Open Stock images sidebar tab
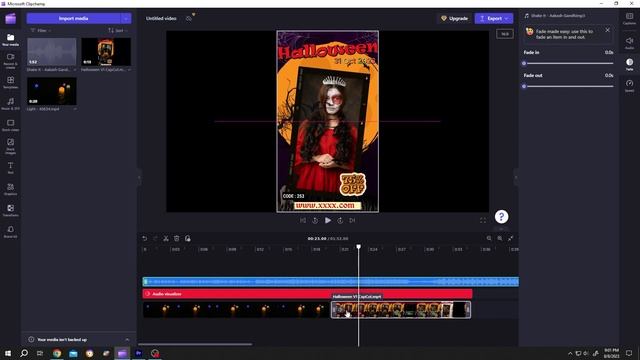 11,146
